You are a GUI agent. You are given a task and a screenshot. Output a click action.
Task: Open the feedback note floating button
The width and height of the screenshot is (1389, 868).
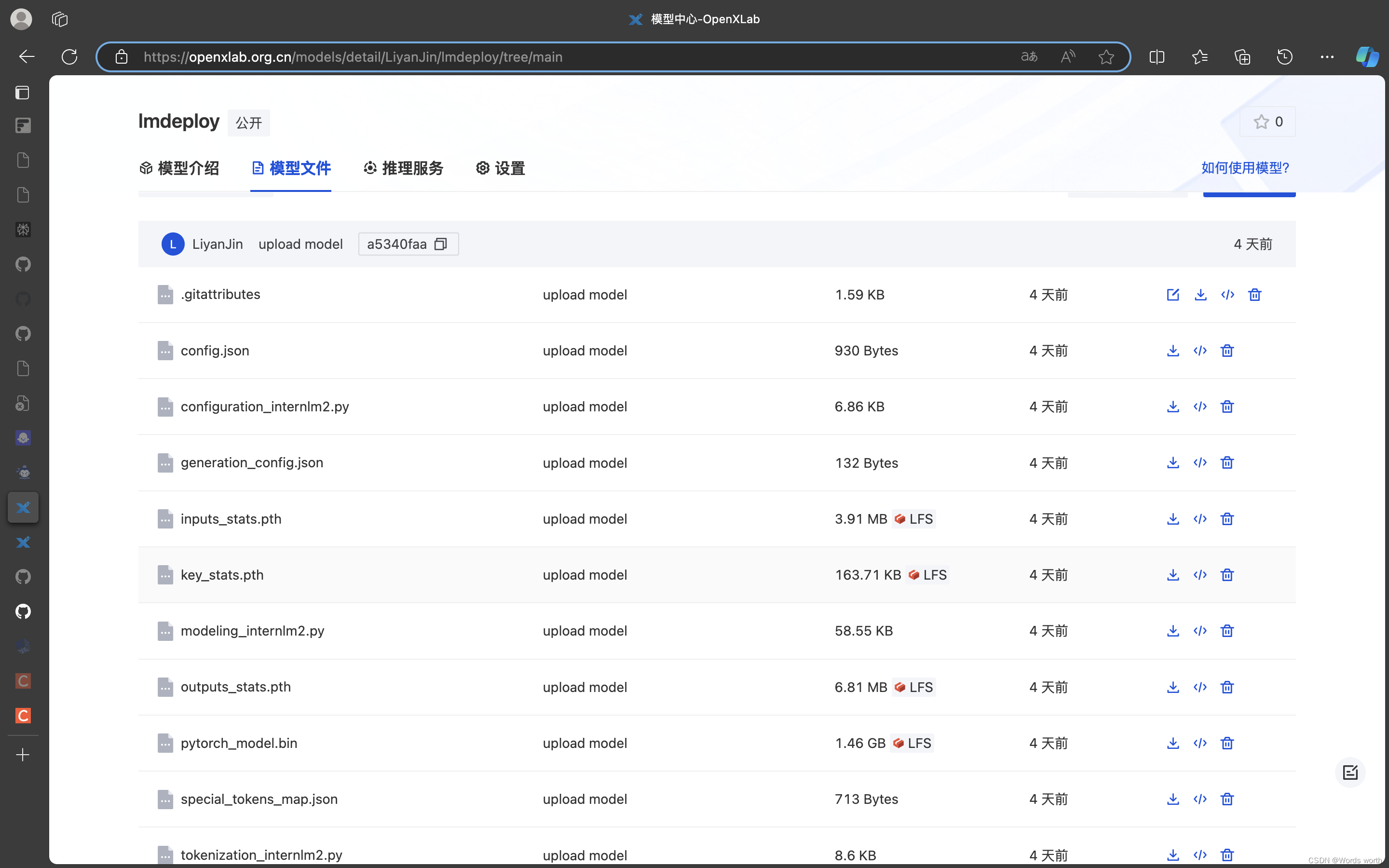coord(1350,772)
